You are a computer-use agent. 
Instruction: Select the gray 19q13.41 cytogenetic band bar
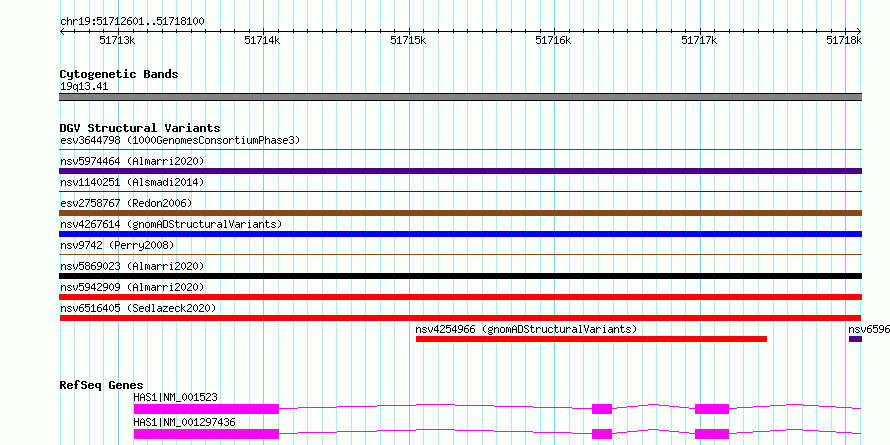461,97
